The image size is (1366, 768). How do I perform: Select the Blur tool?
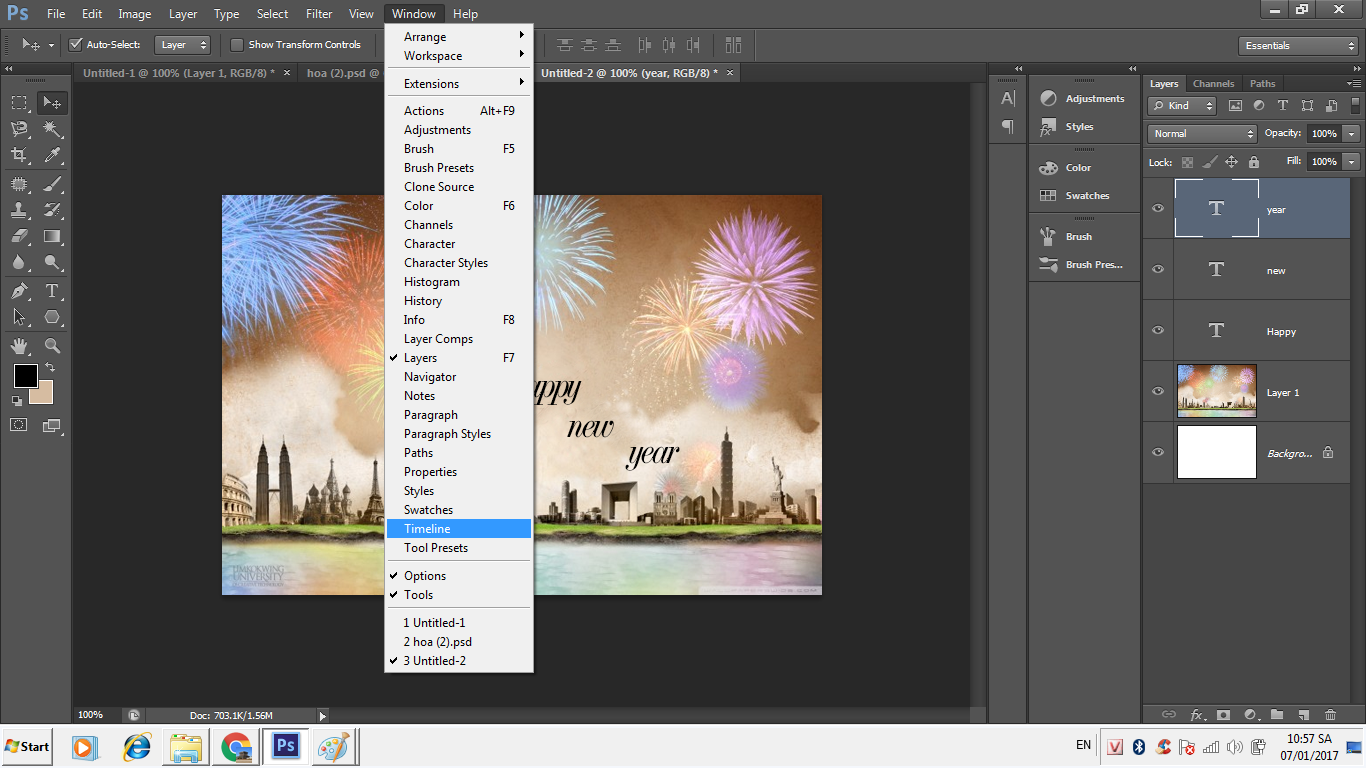[19, 263]
